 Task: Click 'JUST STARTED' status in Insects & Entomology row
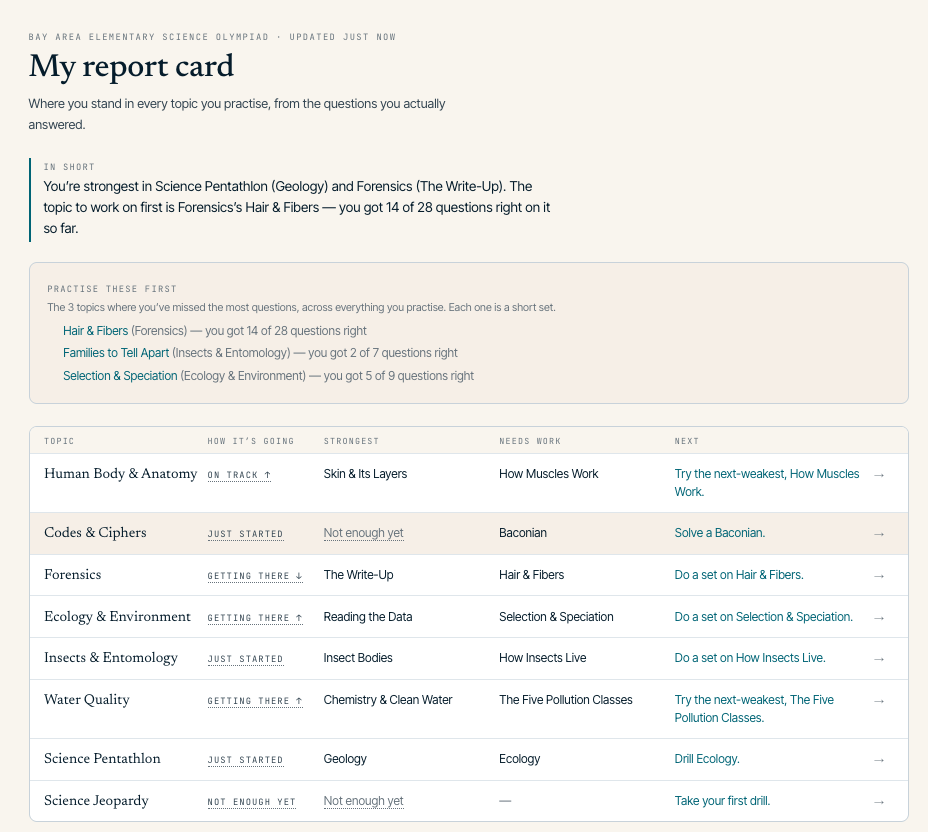click(x=245, y=659)
